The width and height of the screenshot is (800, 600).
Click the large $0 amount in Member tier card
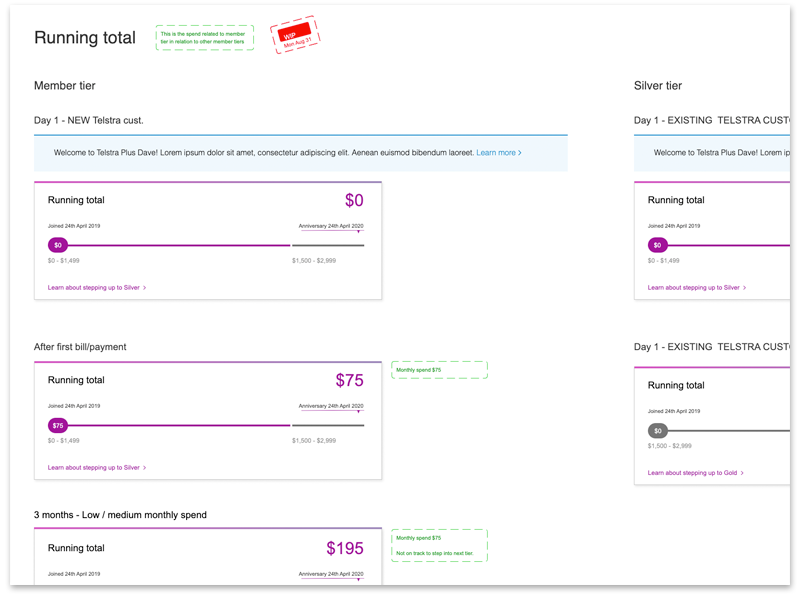coord(354,201)
